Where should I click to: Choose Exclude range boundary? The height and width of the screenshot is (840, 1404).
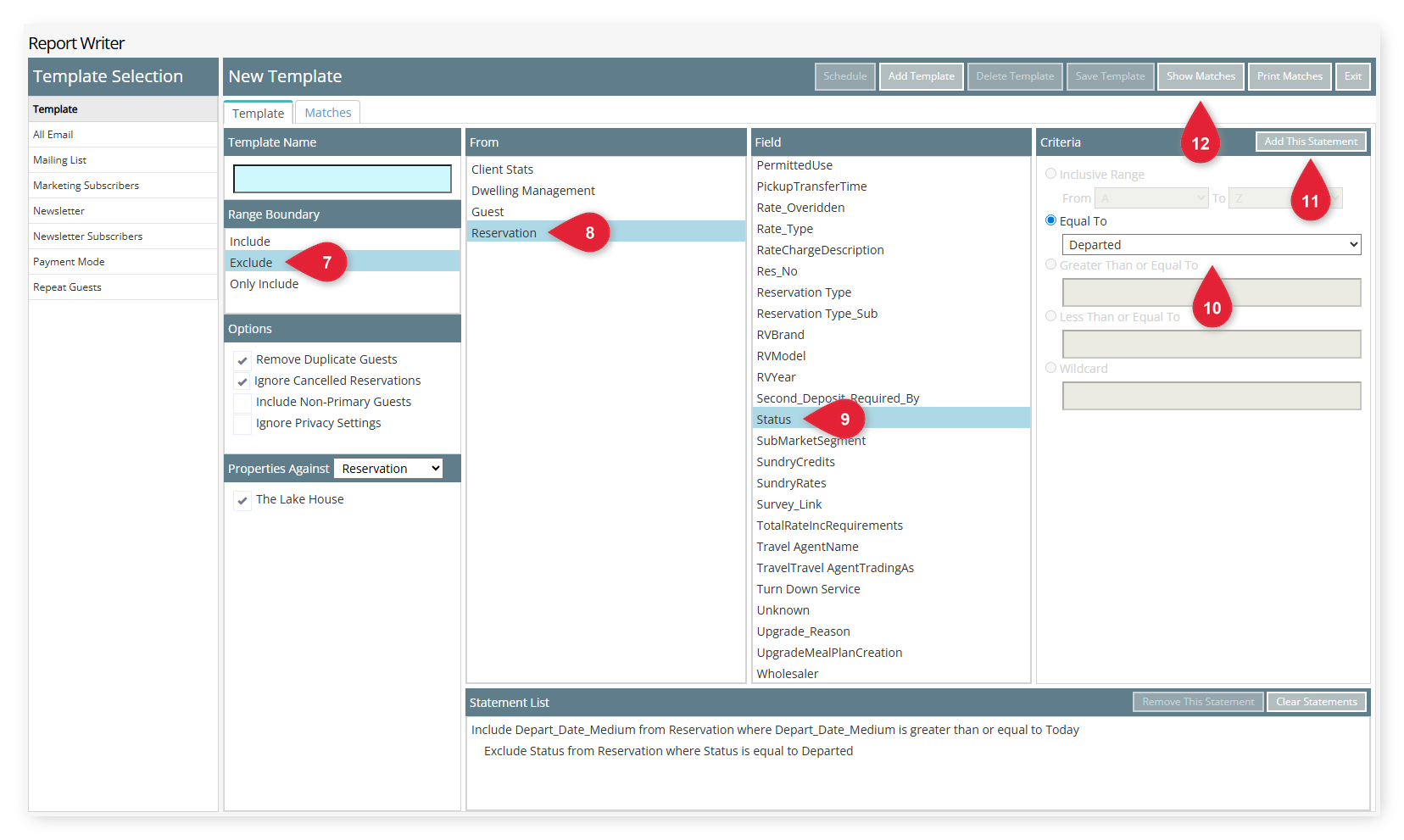point(343,263)
